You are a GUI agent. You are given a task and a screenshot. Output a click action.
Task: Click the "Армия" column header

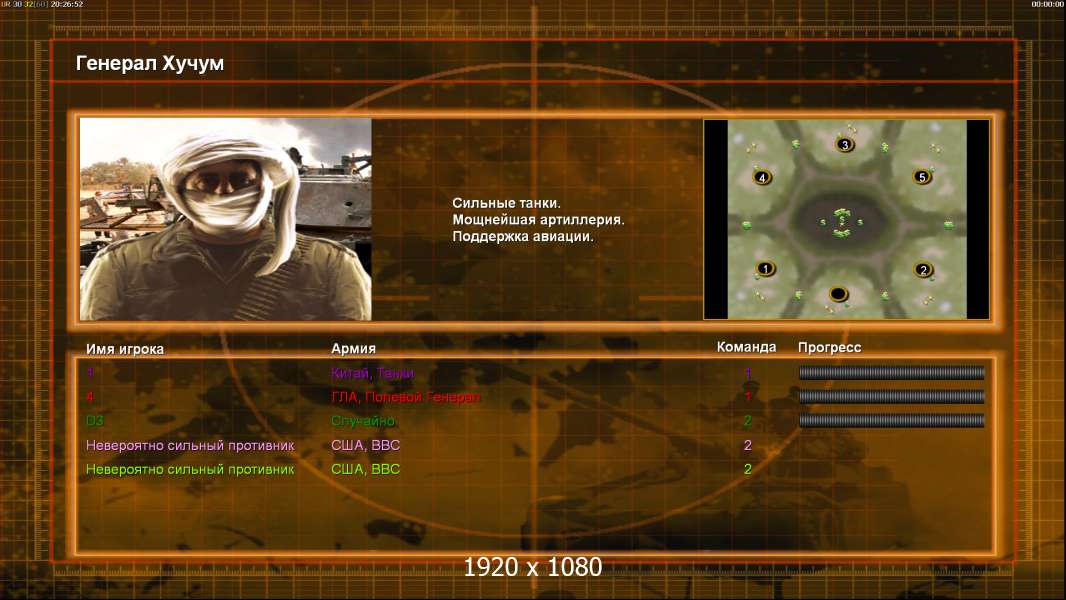(x=354, y=349)
